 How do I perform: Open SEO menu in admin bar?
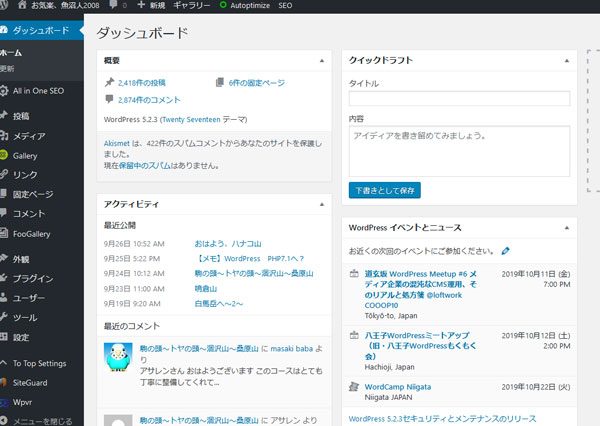(285, 5)
